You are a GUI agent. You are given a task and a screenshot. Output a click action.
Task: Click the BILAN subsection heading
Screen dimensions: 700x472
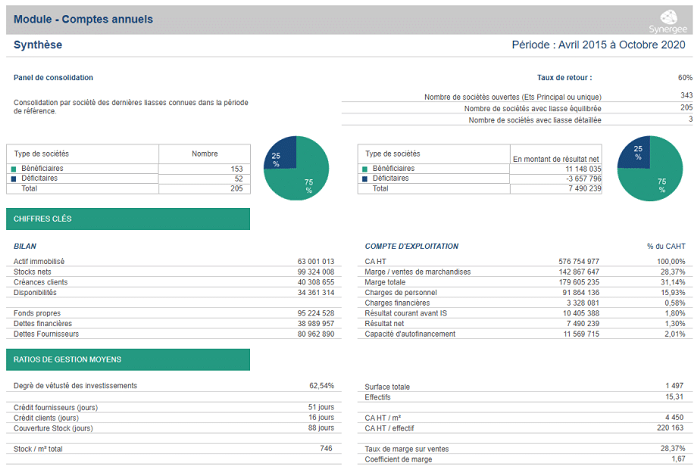(25, 246)
